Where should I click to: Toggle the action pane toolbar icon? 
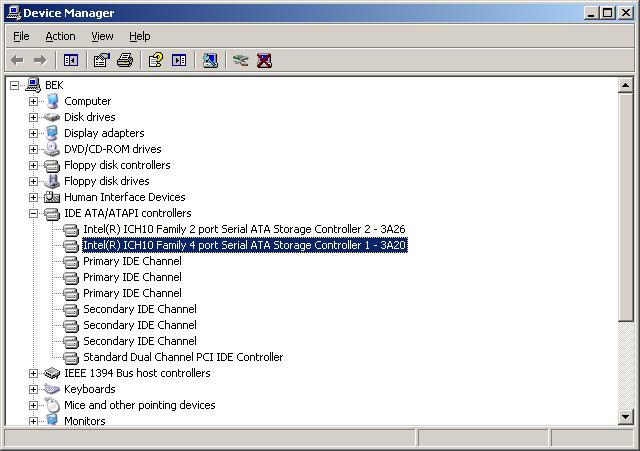[x=179, y=60]
